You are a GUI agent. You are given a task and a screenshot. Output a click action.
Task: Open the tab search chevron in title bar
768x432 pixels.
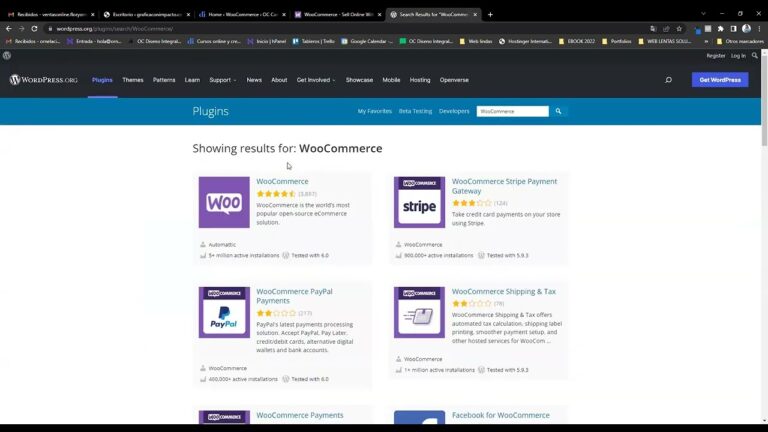[x=703, y=14]
